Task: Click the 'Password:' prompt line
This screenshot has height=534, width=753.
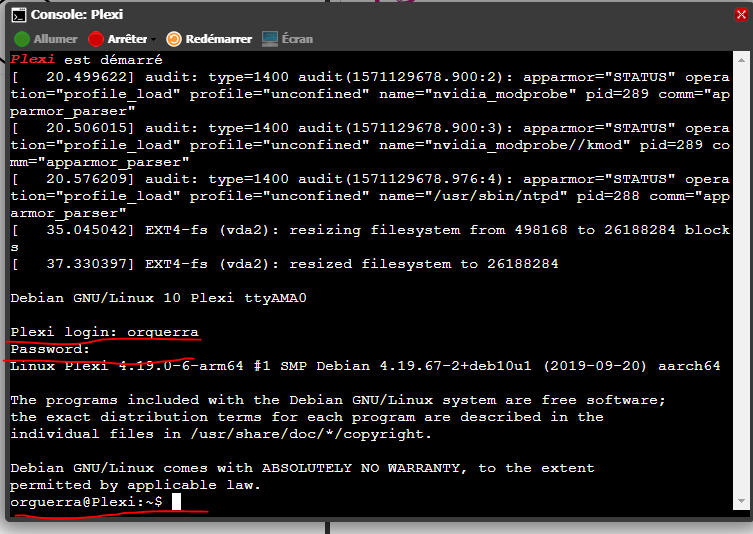Action: pos(50,349)
